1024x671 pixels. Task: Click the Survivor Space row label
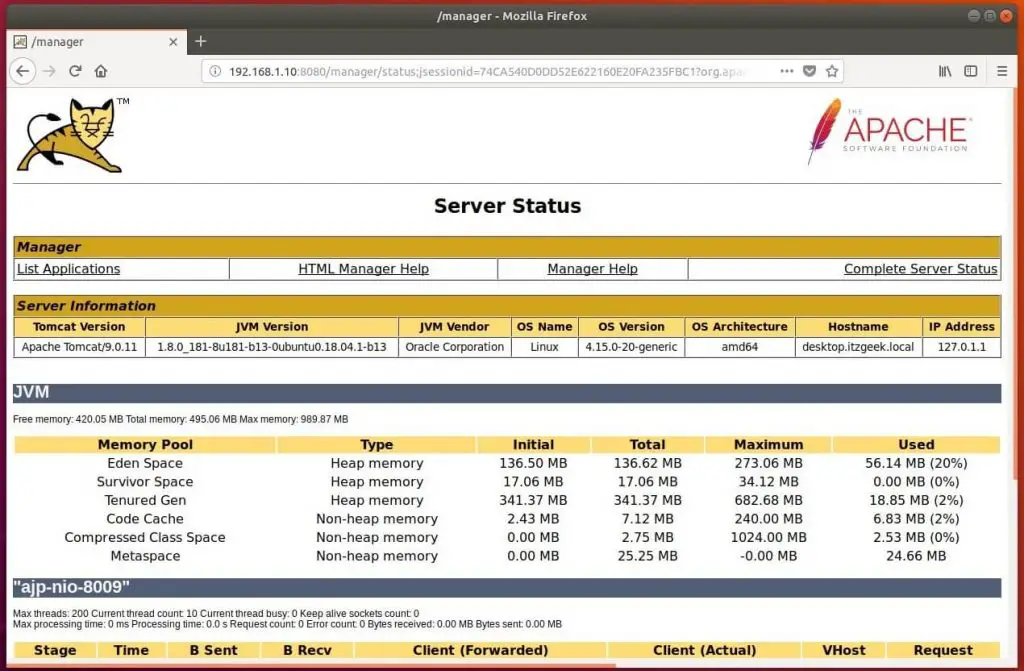[x=145, y=482]
